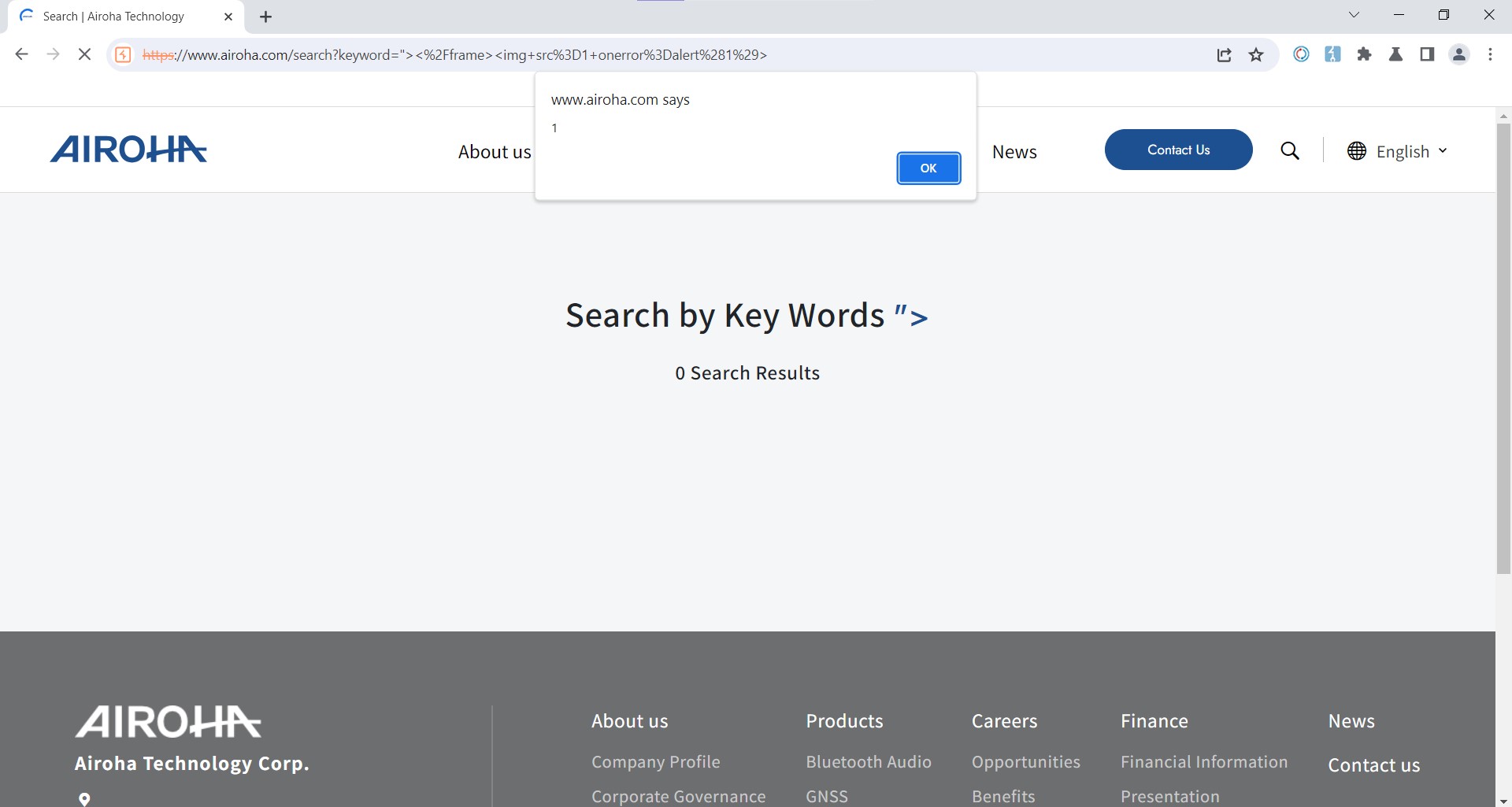Click OK in the alert dialog
Screen dimensions: 1512x807
[928, 168]
